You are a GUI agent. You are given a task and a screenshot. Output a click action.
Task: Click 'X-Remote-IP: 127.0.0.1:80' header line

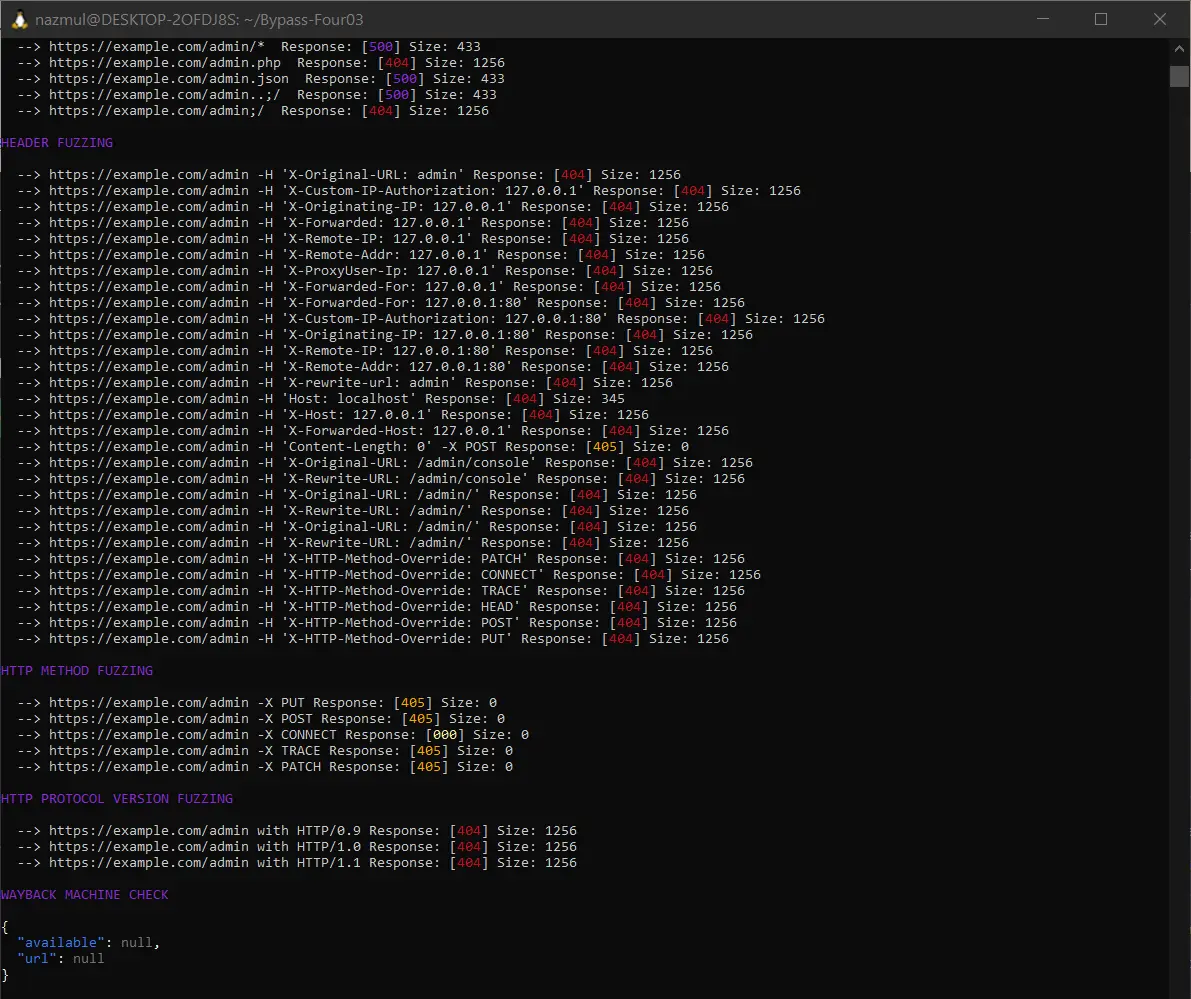pyautogui.click(x=365, y=351)
